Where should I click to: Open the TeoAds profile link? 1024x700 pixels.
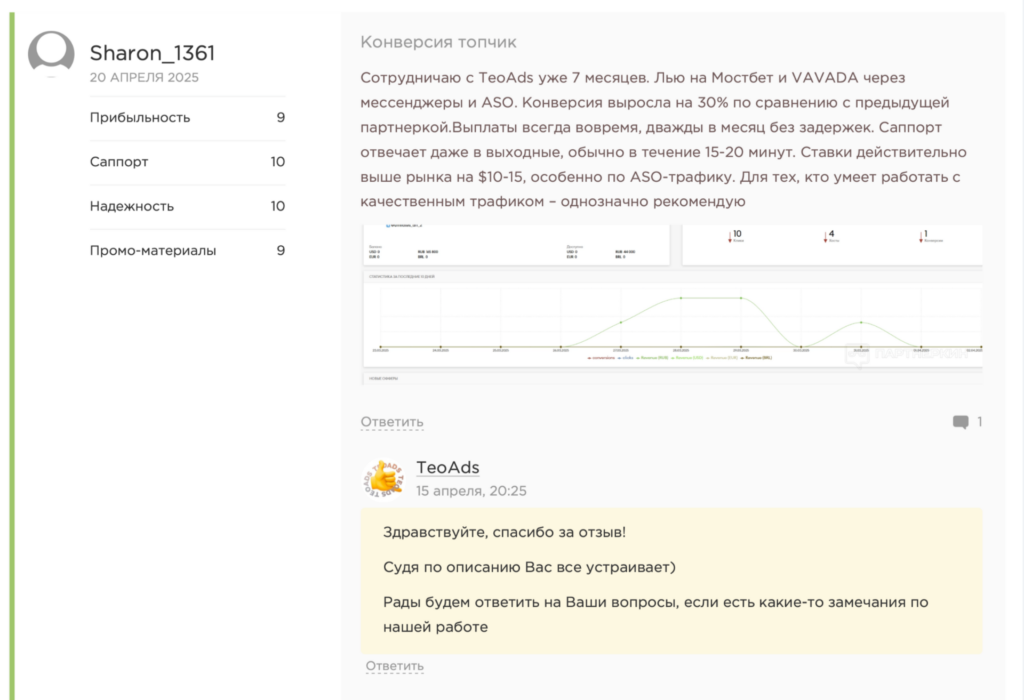(448, 468)
